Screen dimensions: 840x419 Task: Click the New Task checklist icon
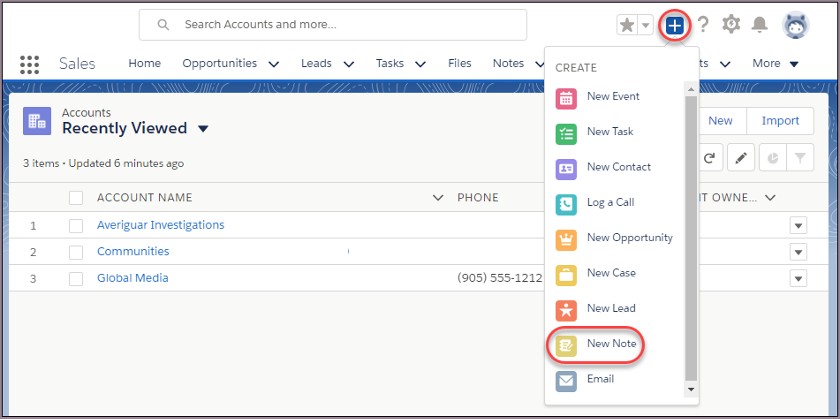[x=566, y=134]
